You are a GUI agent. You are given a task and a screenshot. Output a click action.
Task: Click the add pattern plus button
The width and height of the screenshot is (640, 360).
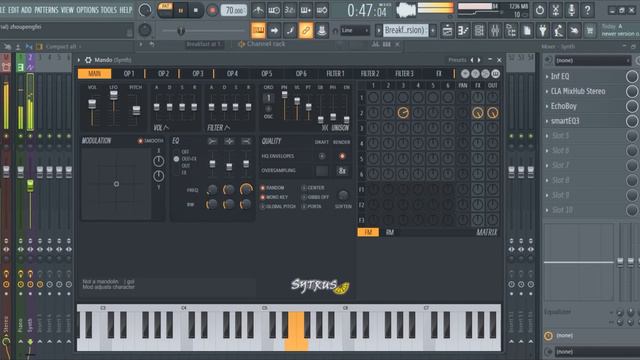pyautogui.click(x=433, y=30)
